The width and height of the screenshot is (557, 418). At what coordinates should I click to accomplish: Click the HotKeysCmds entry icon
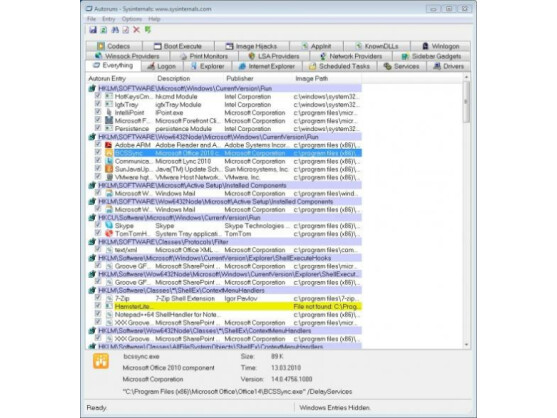[109, 96]
